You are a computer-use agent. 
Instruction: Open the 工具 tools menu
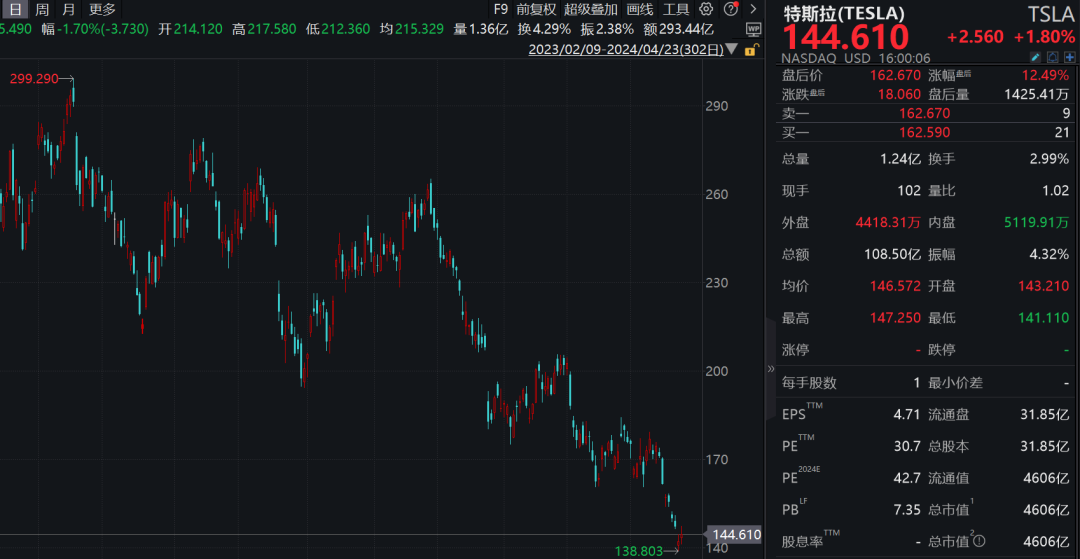(x=676, y=9)
